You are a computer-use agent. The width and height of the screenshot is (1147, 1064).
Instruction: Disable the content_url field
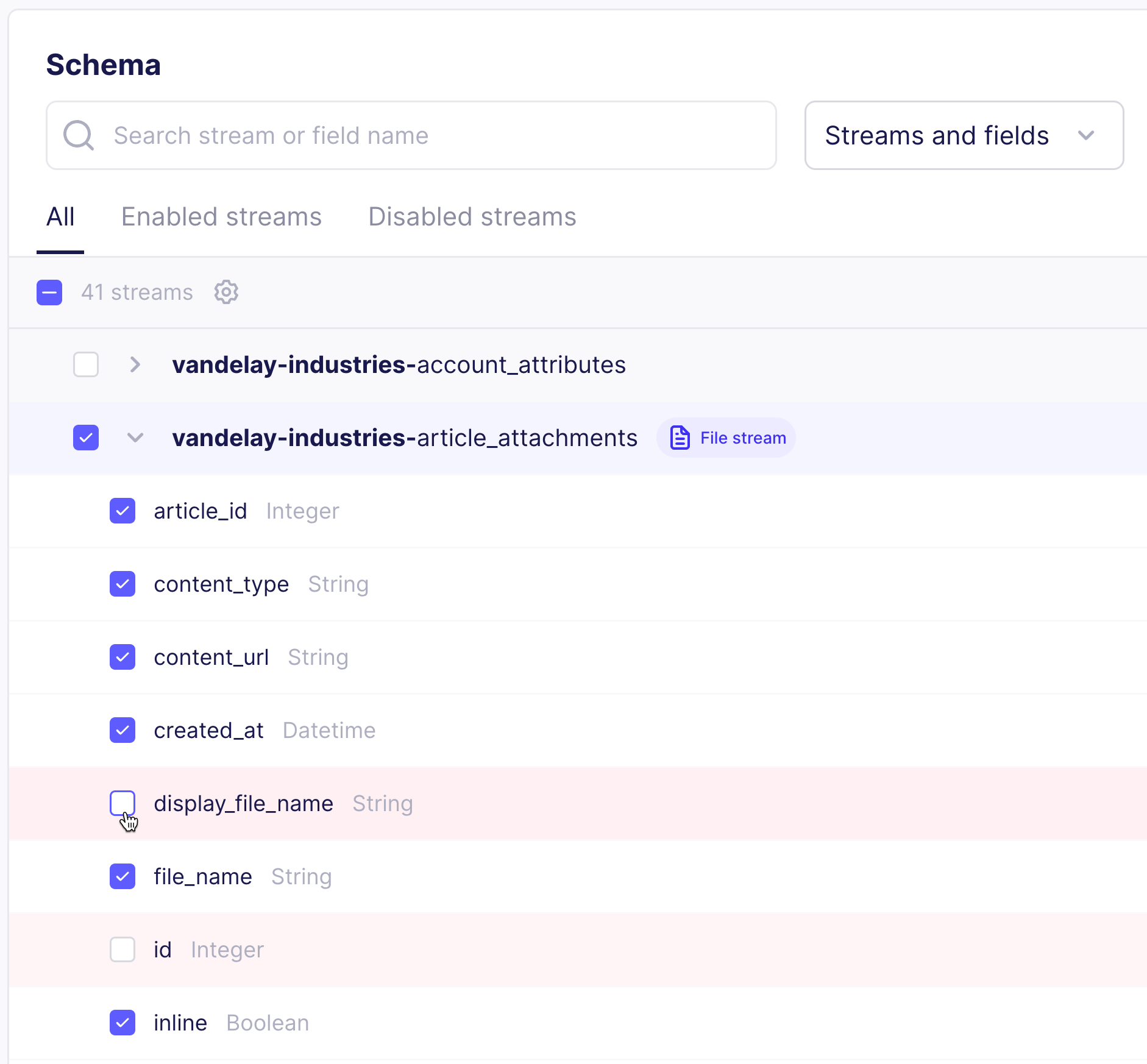click(123, 657)
